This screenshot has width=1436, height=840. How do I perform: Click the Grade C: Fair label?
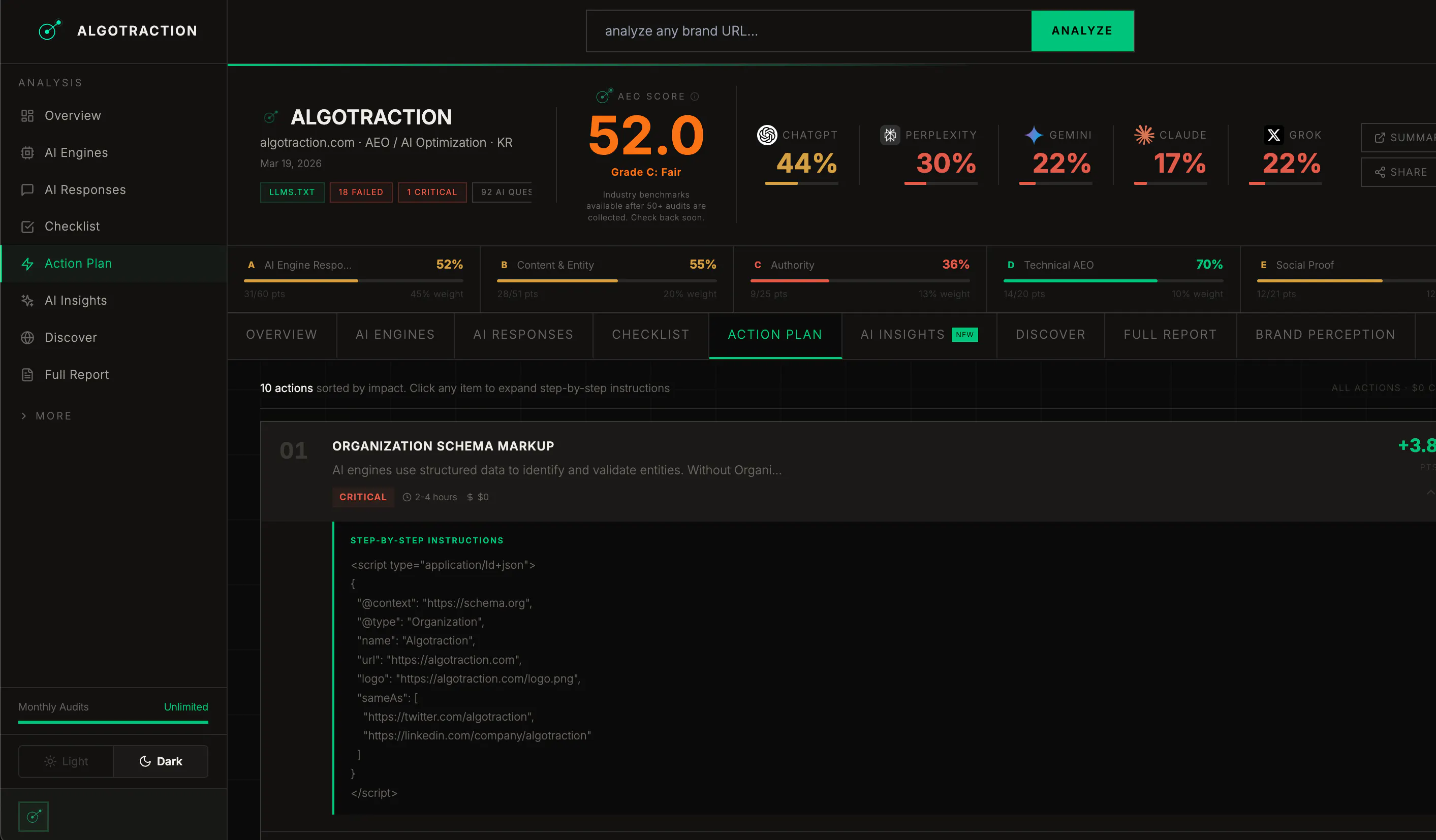(x=646, y=172)
